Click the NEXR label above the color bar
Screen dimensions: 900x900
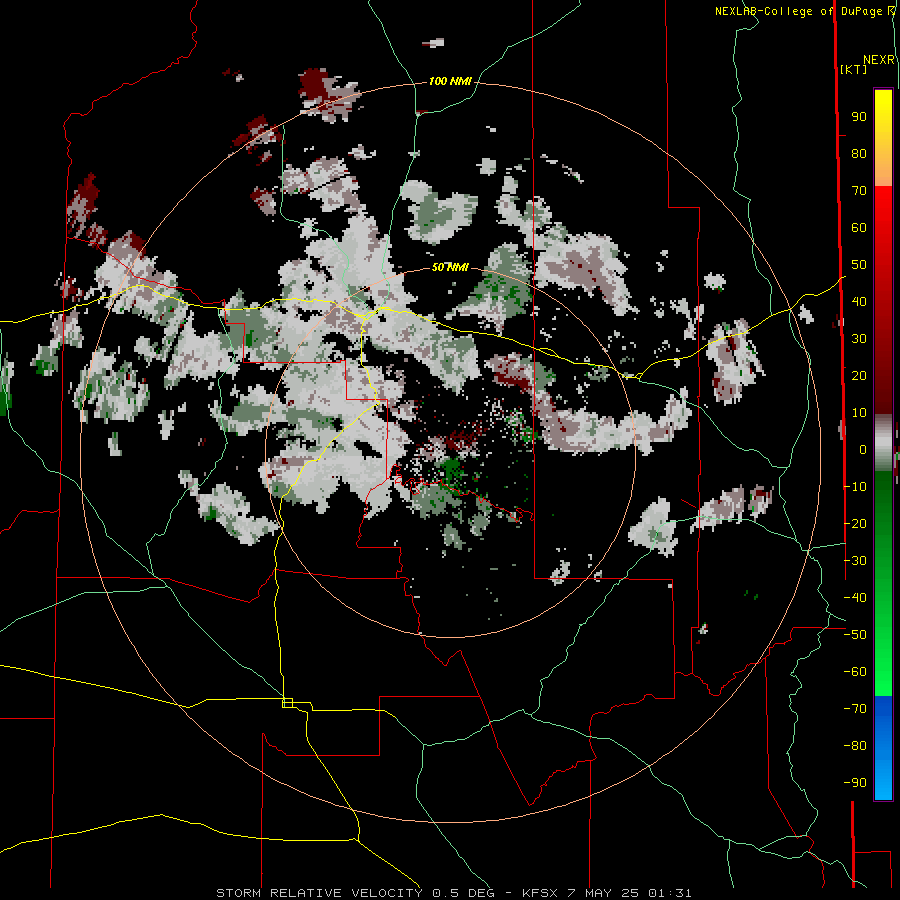pos(879,60)
